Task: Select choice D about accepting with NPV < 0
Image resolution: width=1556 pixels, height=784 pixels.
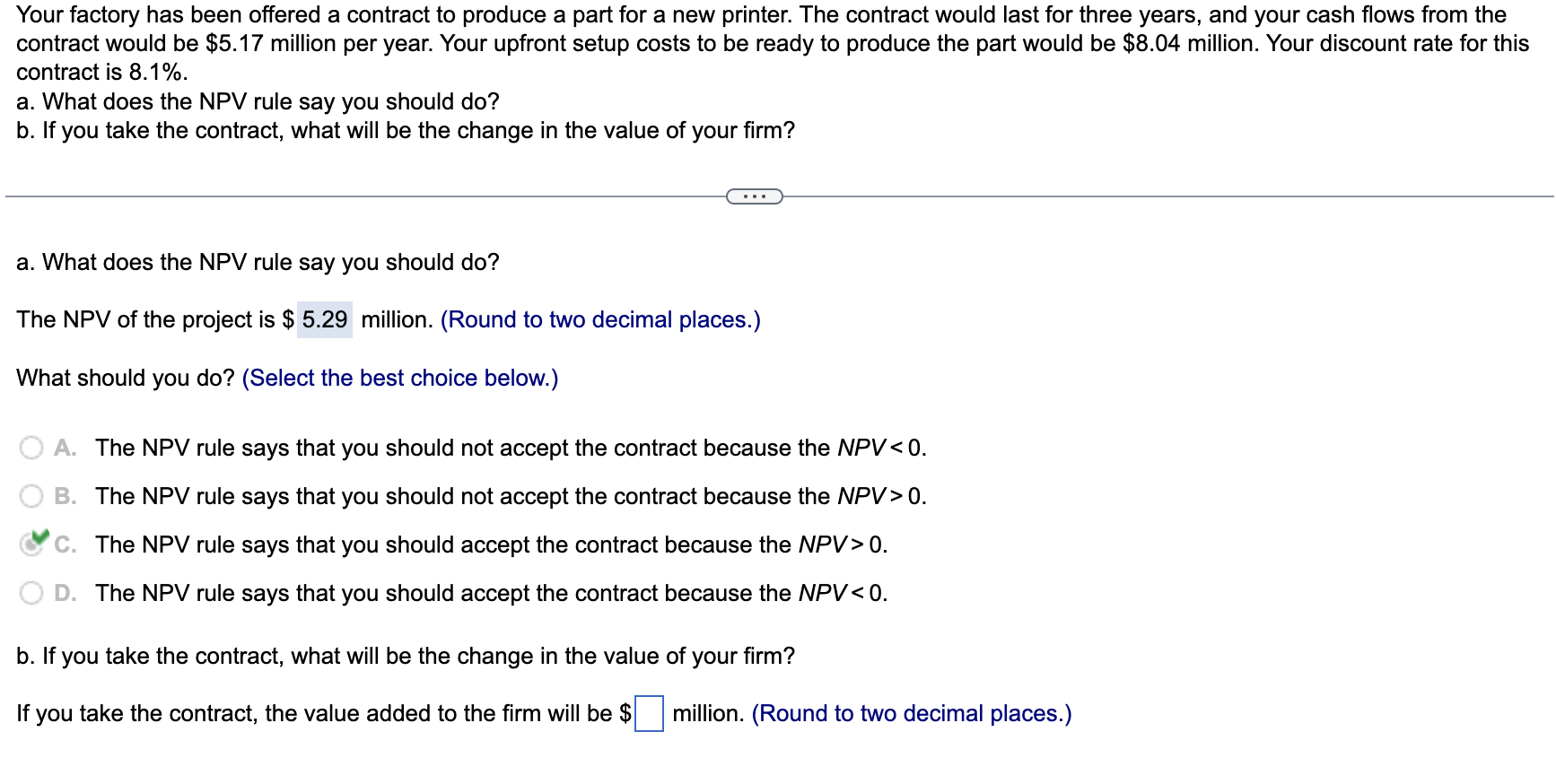Action: click(x=30, y=592)
